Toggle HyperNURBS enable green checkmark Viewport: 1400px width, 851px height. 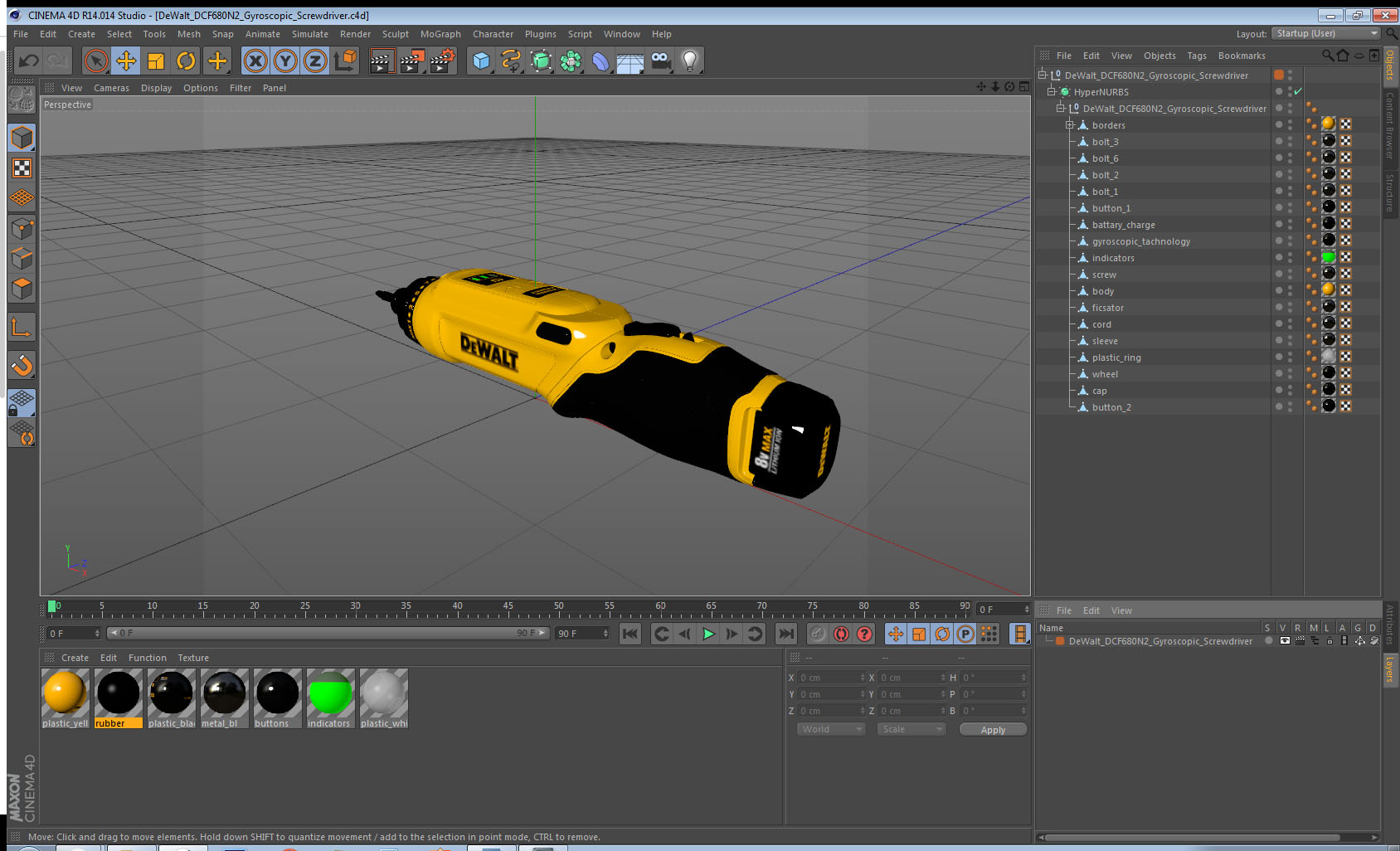pos(1298,91)
